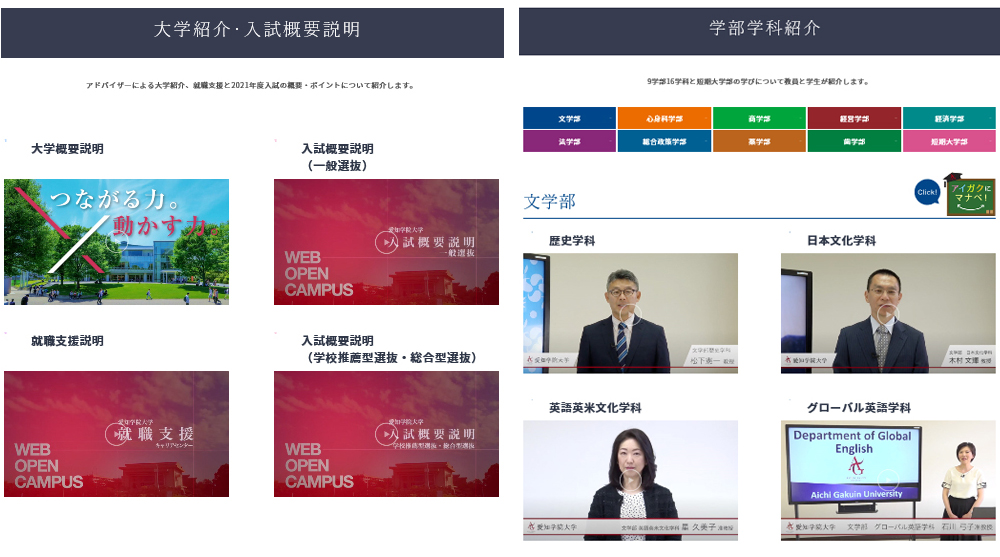The image size is (1000, 557).
Task: Select the 総合政策学部 button
Action: coord(664,141)
